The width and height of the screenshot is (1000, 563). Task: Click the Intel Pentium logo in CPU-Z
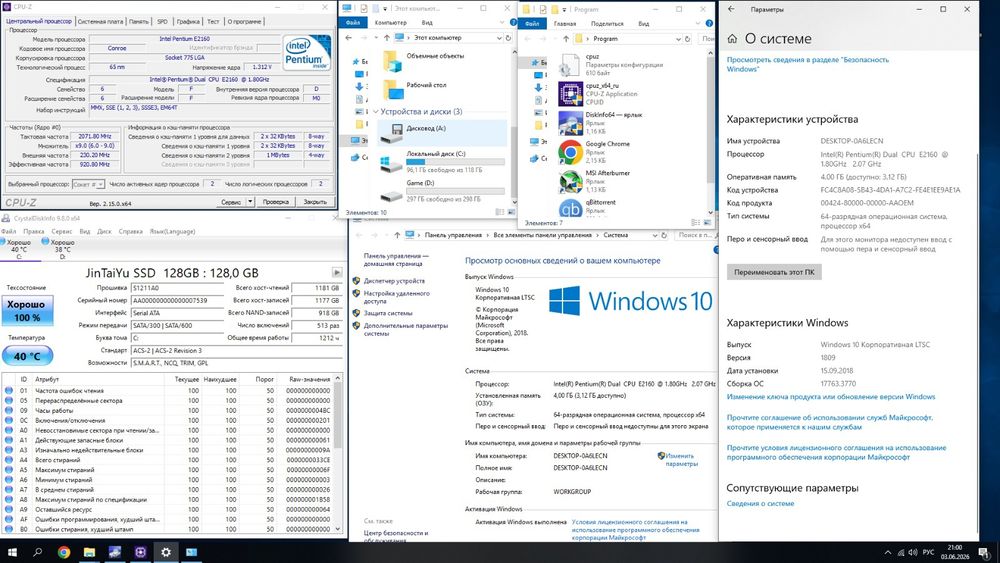pyautogui.click(x=306, y=53)
